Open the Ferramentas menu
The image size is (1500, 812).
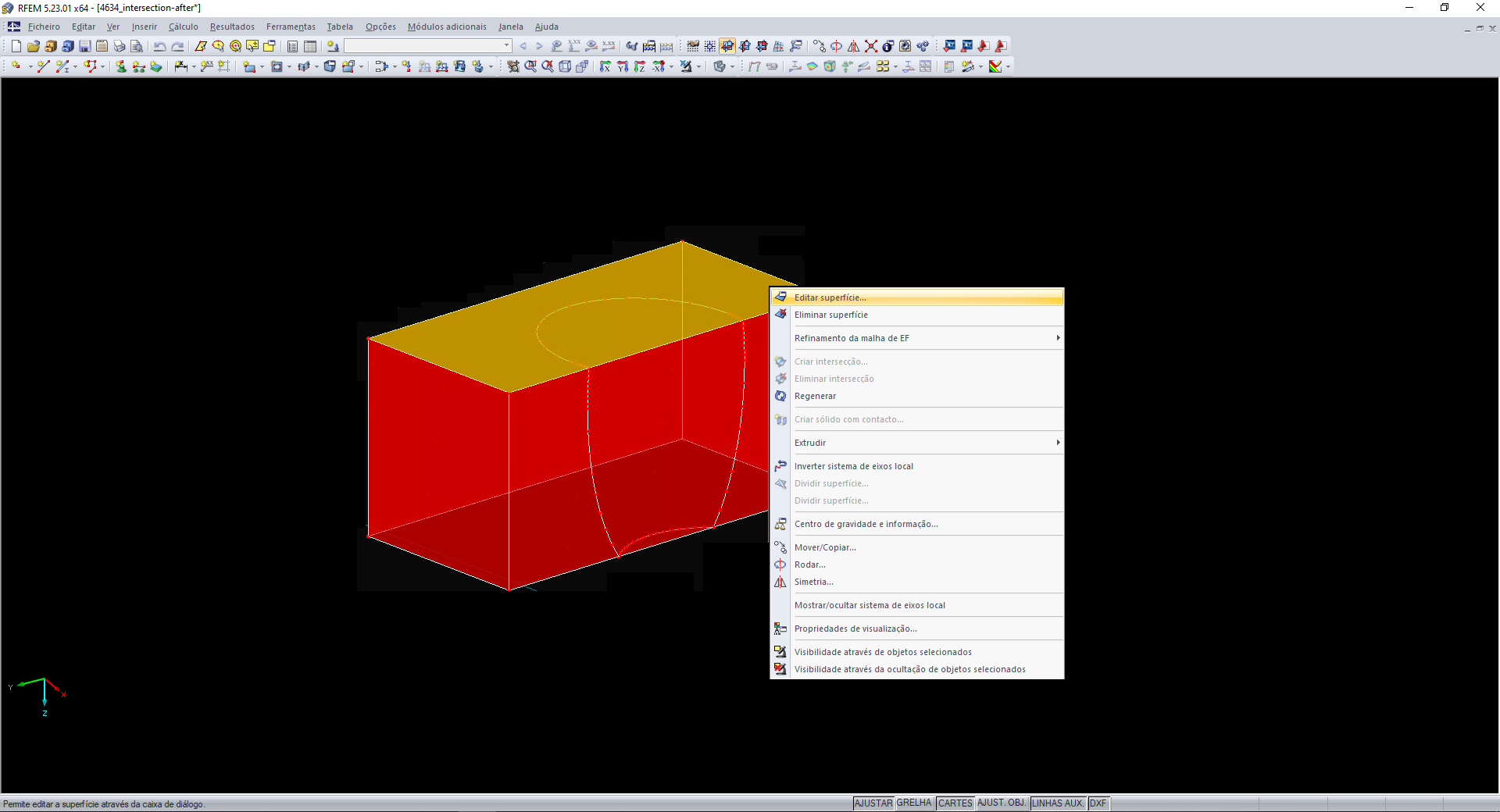(291, 27)
